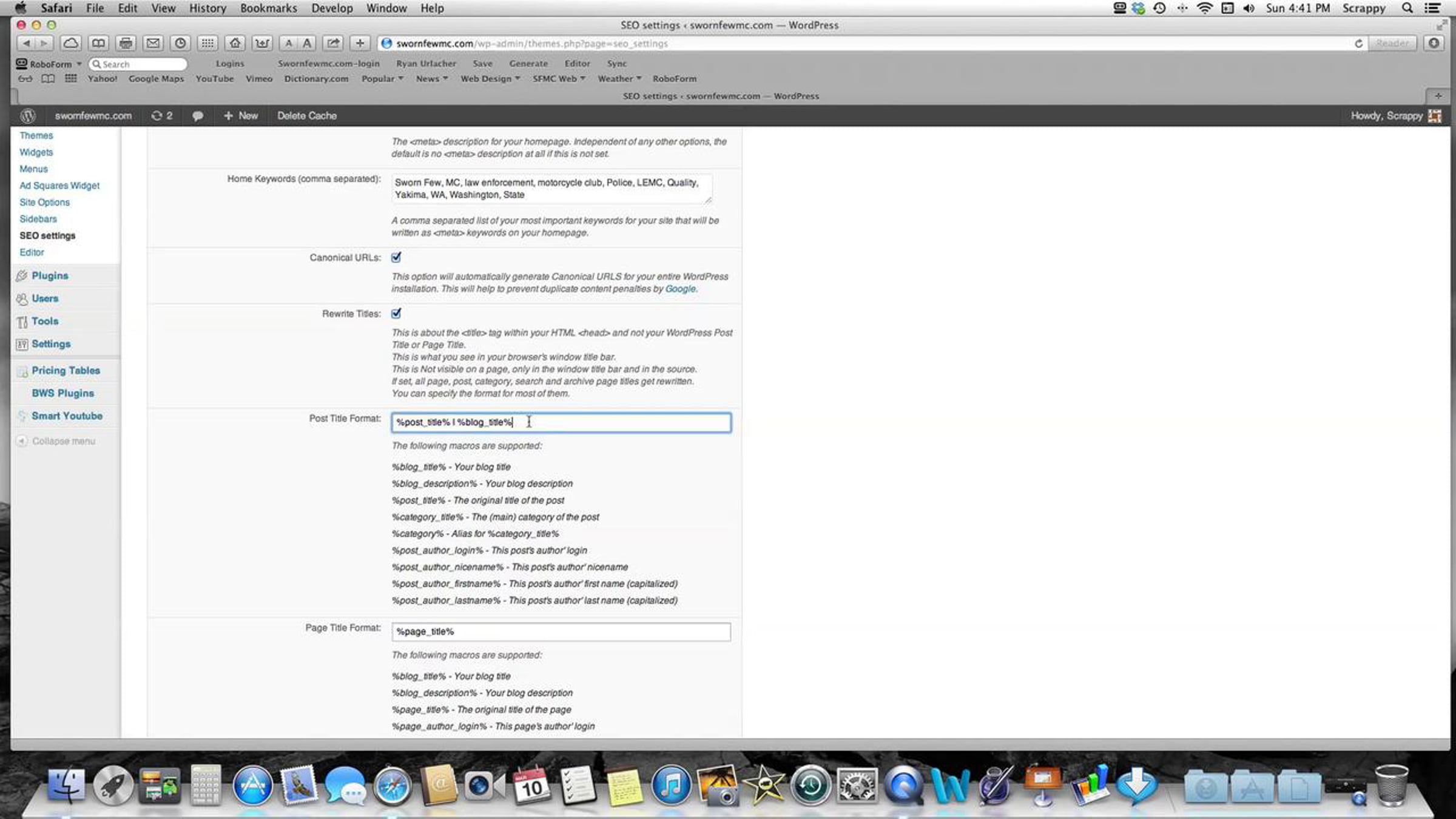1456x819 pixels.
Task: Open the comments bubble in admin bar
Action: (x=197, y=116)
